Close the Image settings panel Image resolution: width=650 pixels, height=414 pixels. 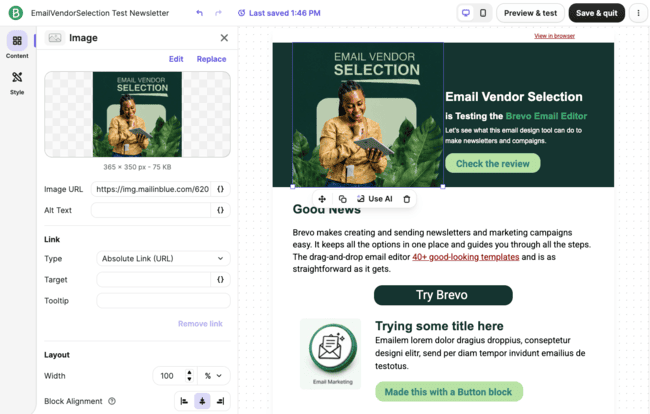click(224, 38)
